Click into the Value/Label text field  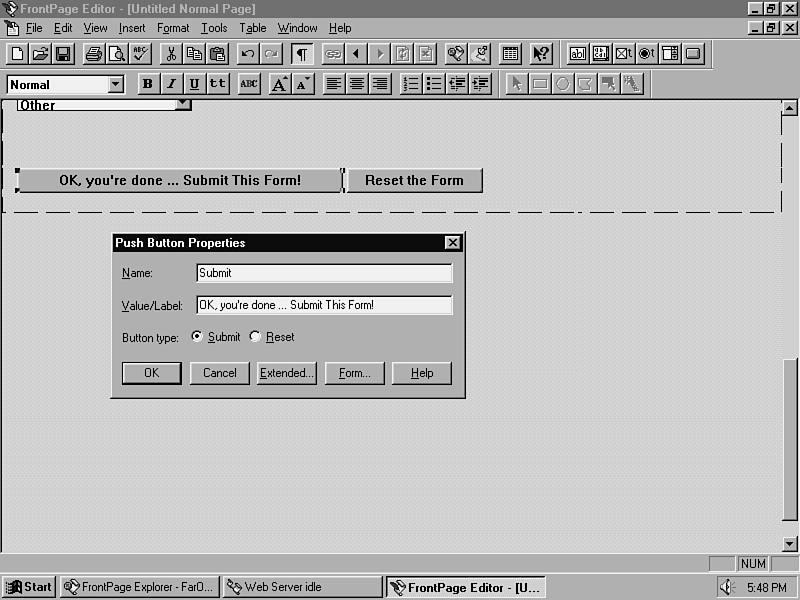[x=324, y=305]
